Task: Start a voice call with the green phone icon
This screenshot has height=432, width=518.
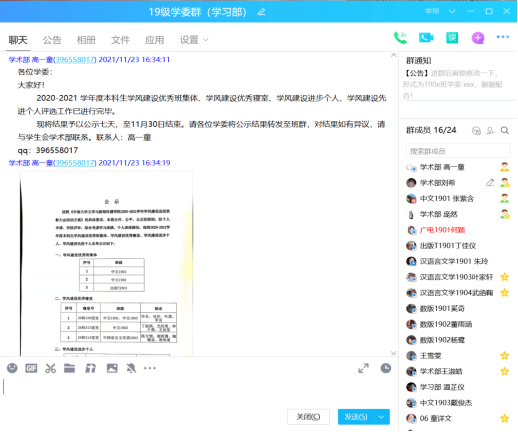Action: 400,38
